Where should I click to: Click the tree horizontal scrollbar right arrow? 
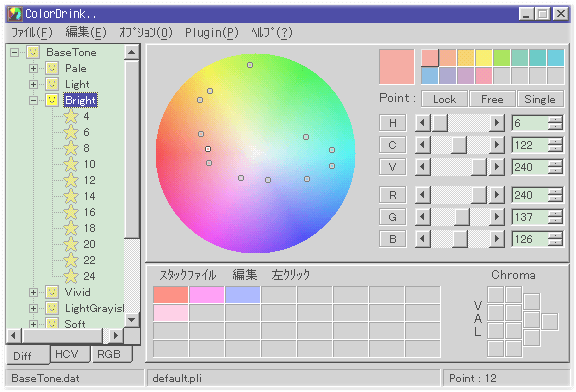(116, 335)
